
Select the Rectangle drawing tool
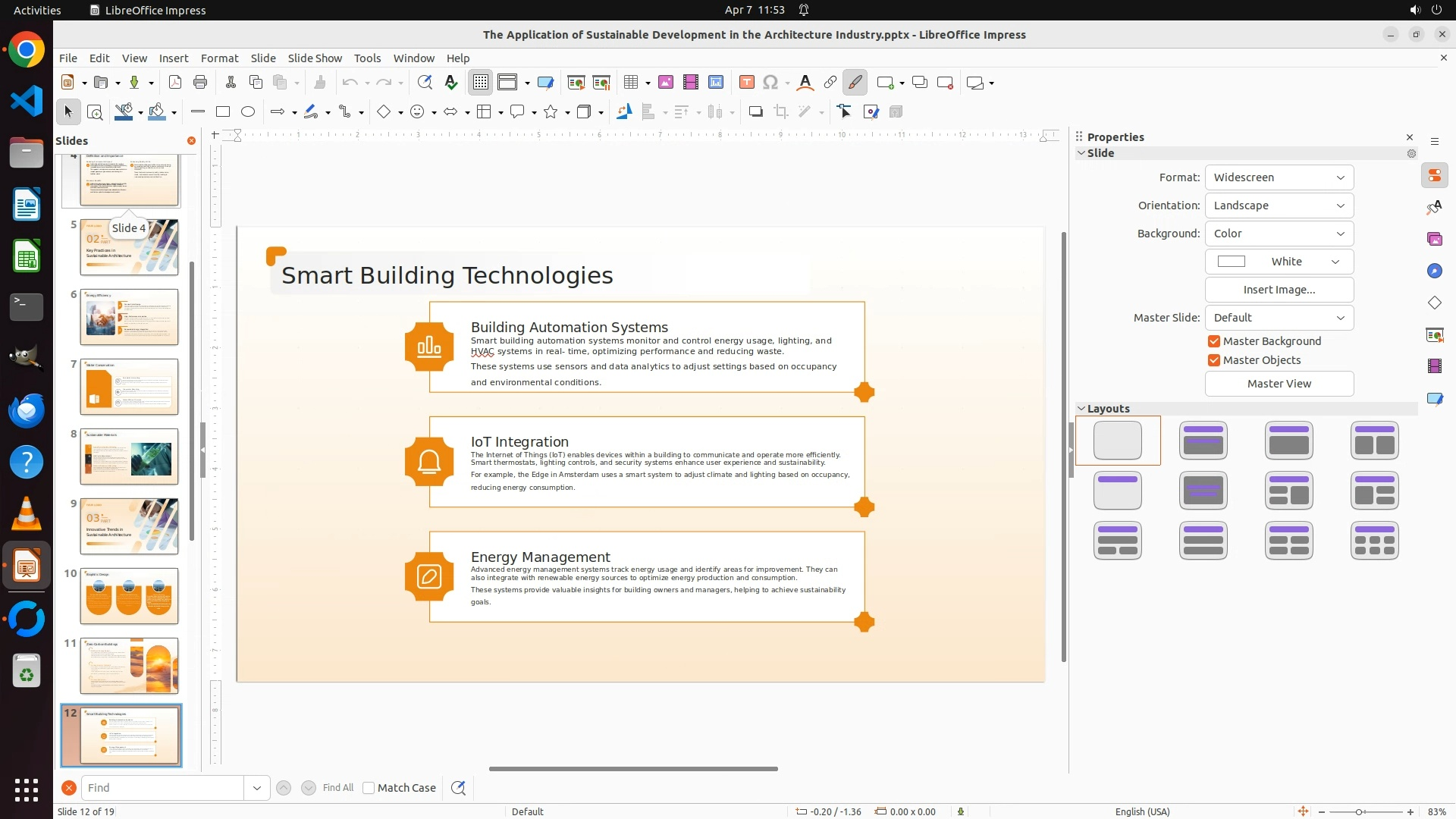[x=223, y=112]
